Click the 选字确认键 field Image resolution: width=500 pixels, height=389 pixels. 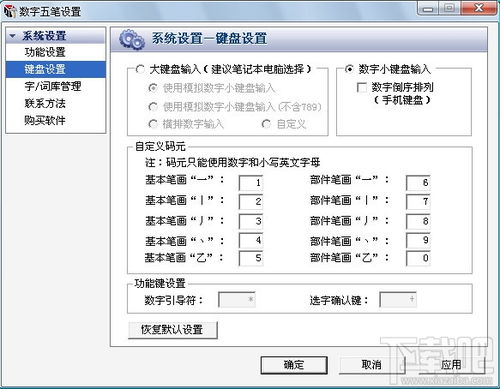tap(398, 299)
